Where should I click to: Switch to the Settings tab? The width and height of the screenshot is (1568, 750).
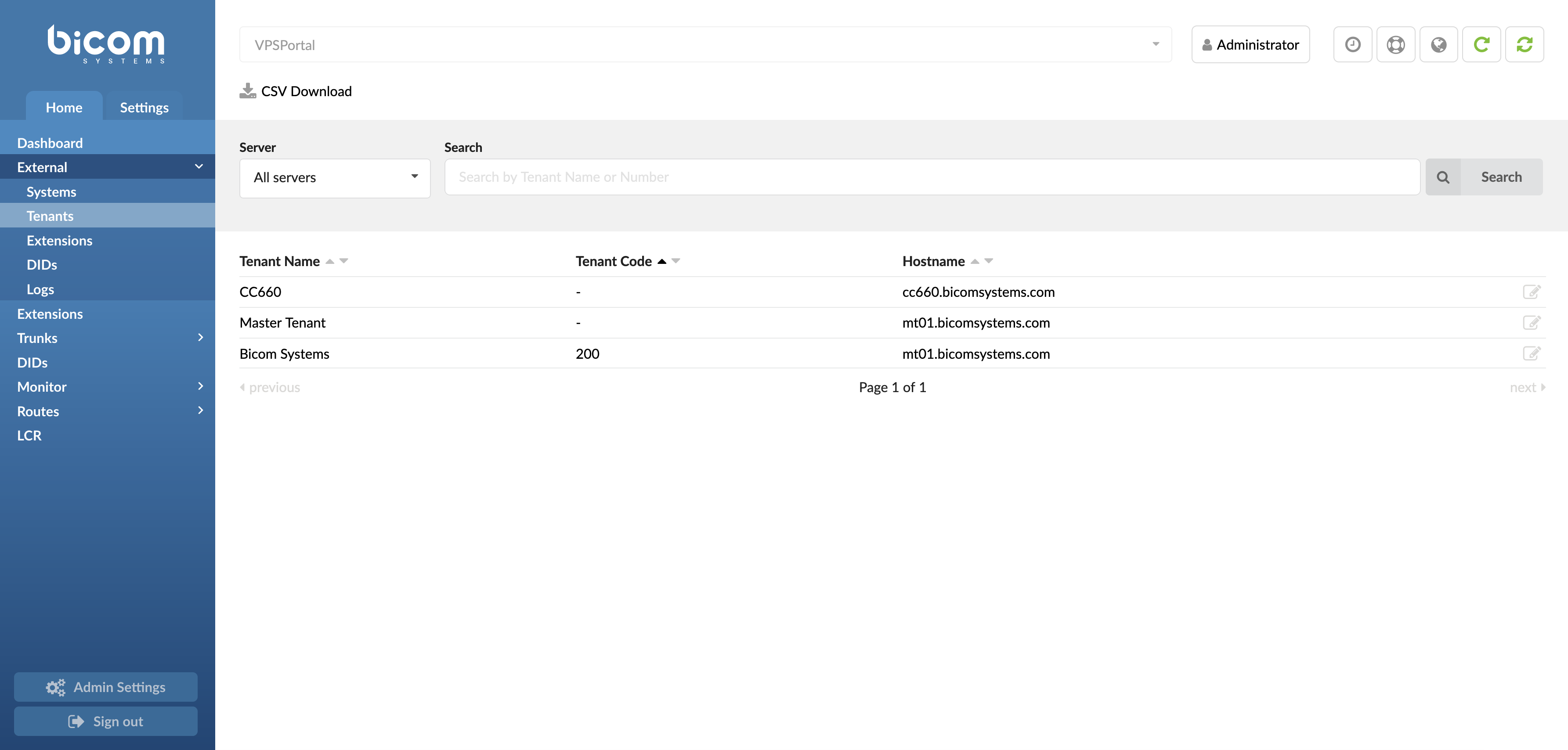coord(144,107)
